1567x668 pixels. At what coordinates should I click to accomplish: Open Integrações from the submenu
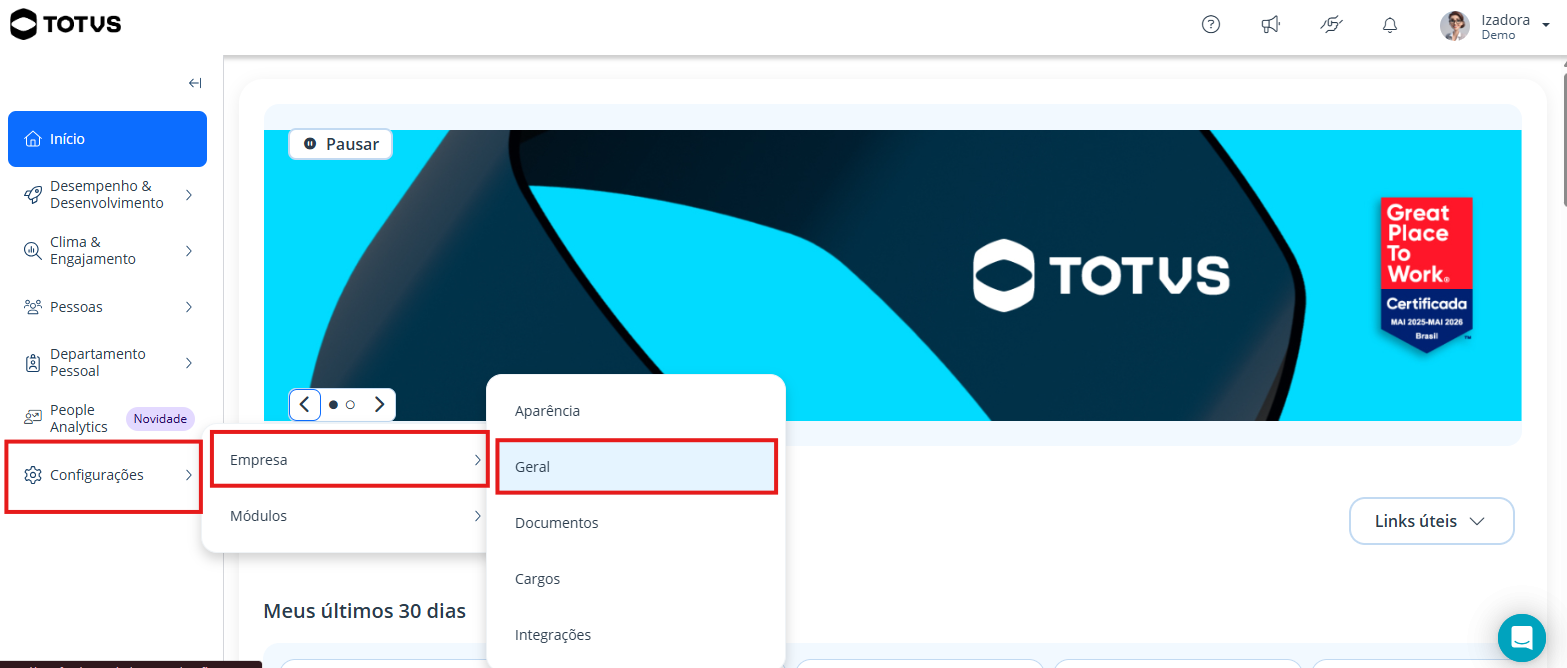coord(636,635)
